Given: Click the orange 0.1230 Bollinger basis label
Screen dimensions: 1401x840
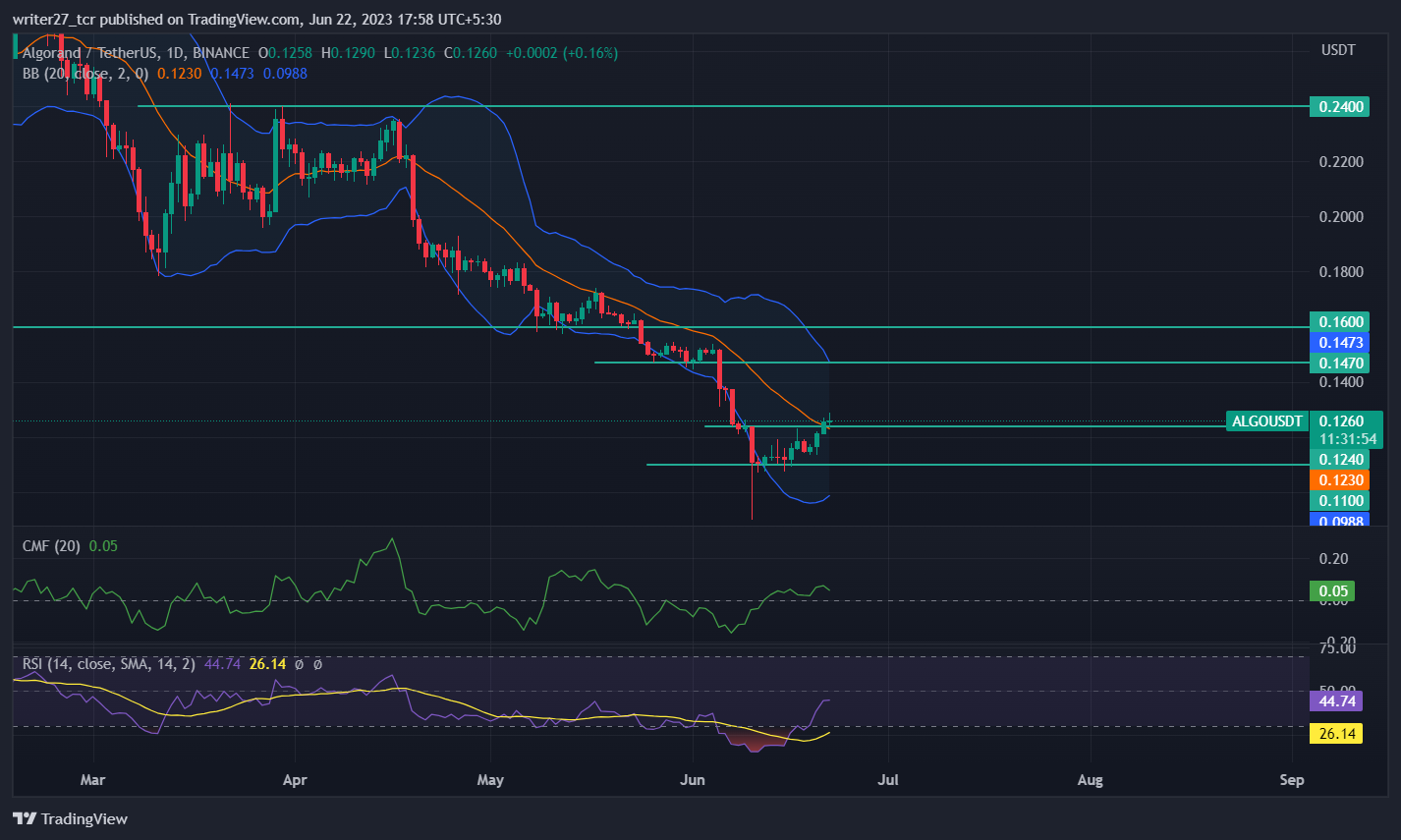Looking at the screenshot, I should [1341, 479].
